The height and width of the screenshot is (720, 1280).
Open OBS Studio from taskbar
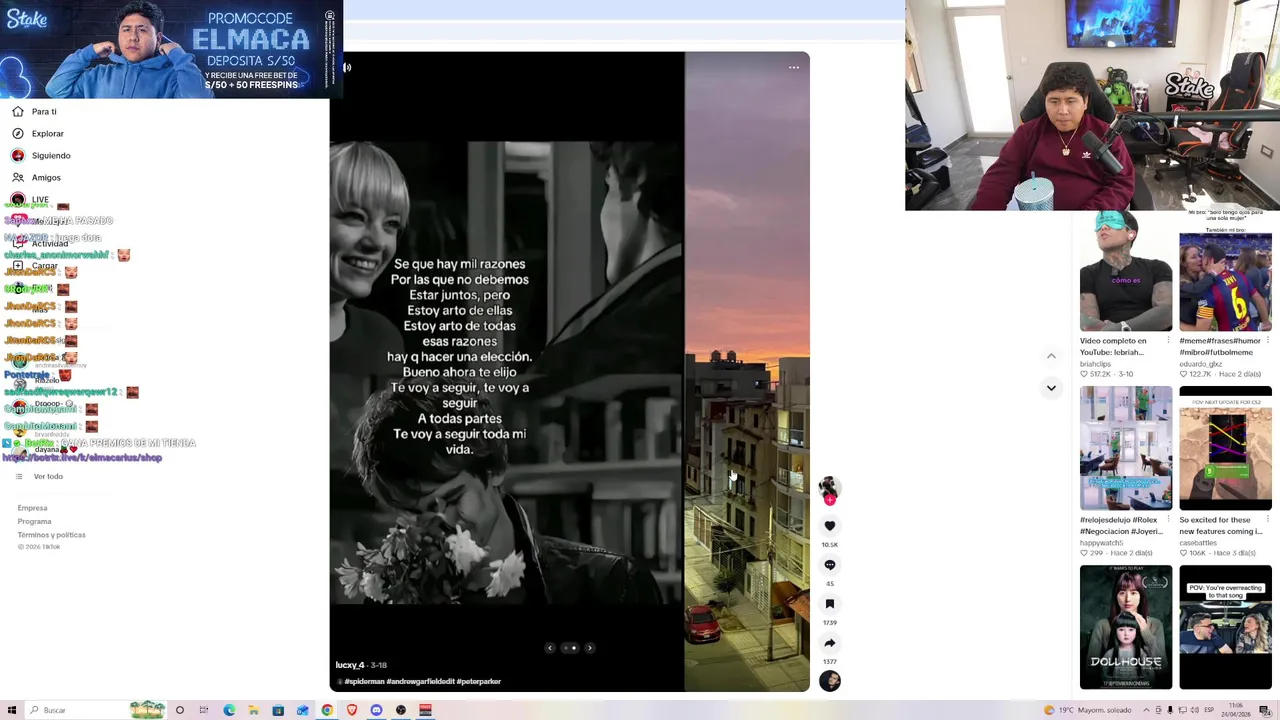401,710
